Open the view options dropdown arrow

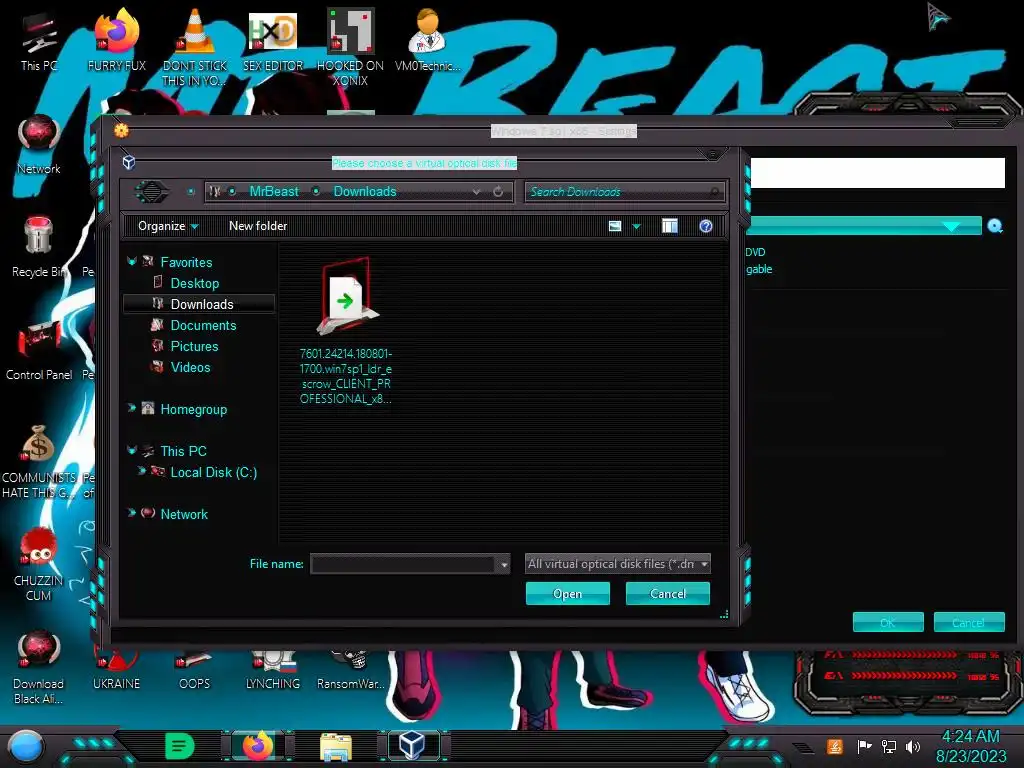636,227
